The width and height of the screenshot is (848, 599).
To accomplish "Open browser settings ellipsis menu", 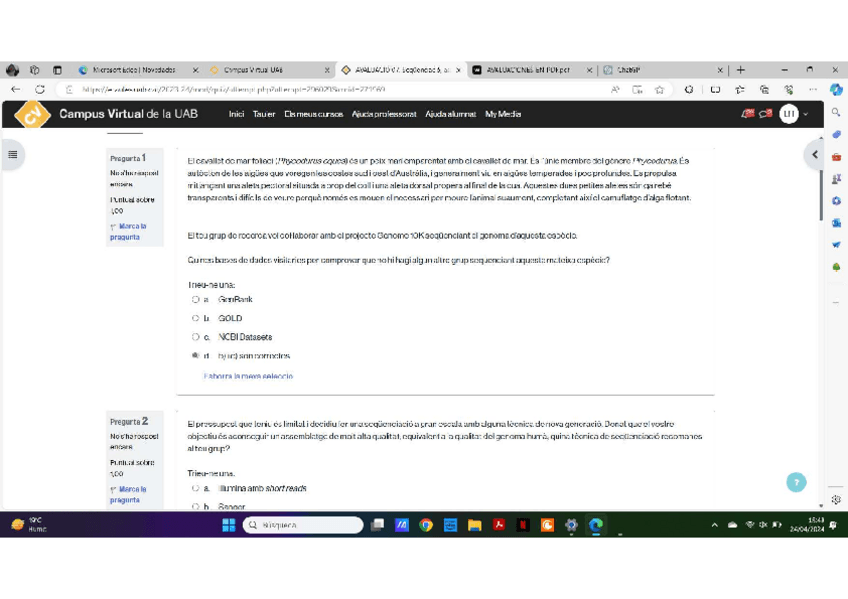I will point(813,90).
